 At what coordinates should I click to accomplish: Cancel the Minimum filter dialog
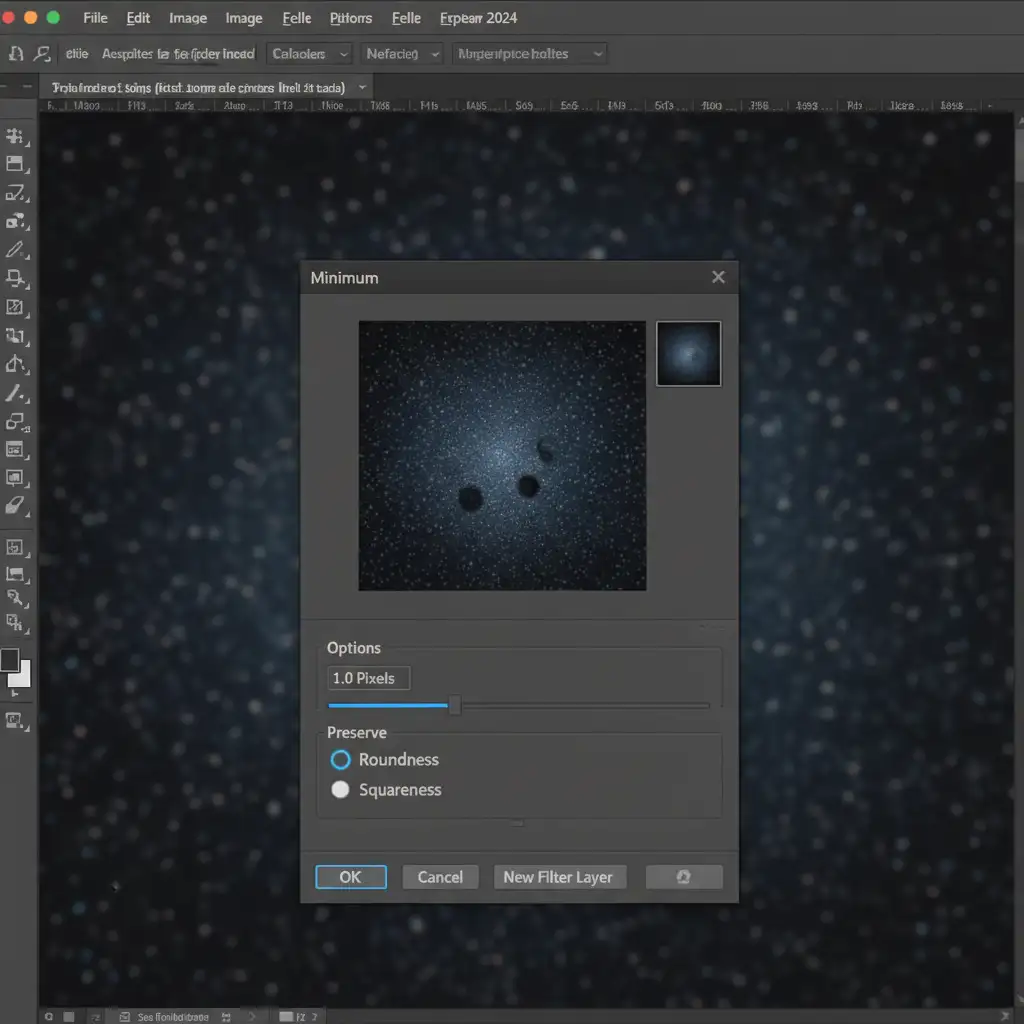440,877
